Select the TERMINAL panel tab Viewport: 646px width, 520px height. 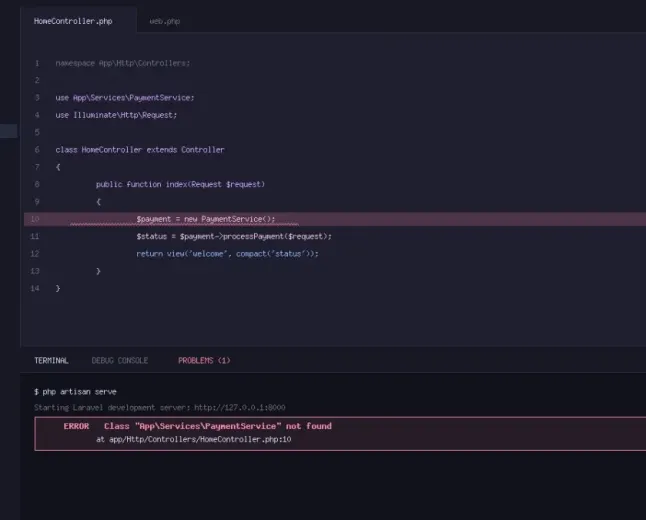[51, 361]
